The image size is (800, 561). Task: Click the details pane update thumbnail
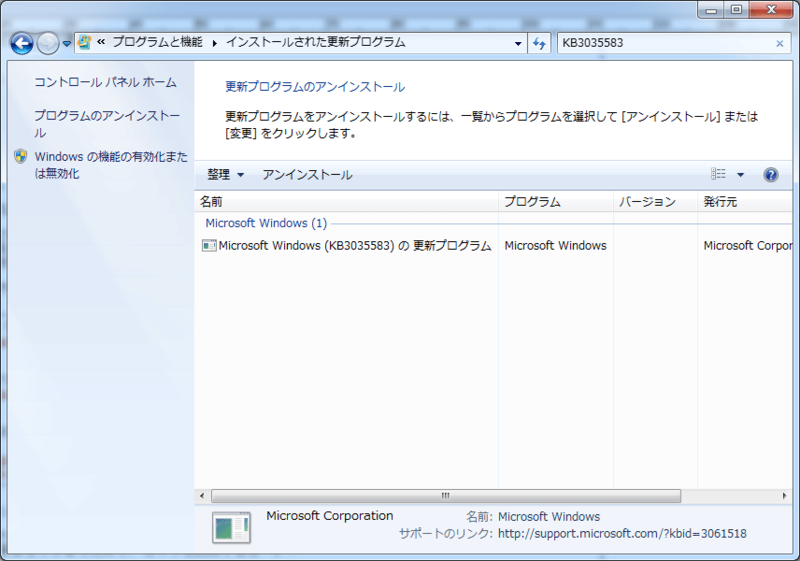[231, 527]
